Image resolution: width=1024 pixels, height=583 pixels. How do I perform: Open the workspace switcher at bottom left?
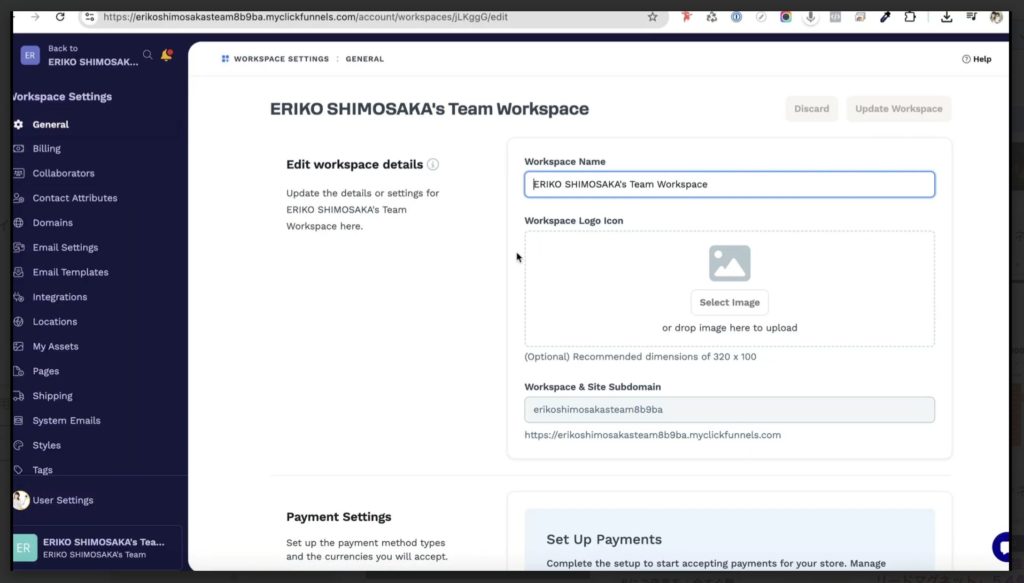(x=95, y=547)
